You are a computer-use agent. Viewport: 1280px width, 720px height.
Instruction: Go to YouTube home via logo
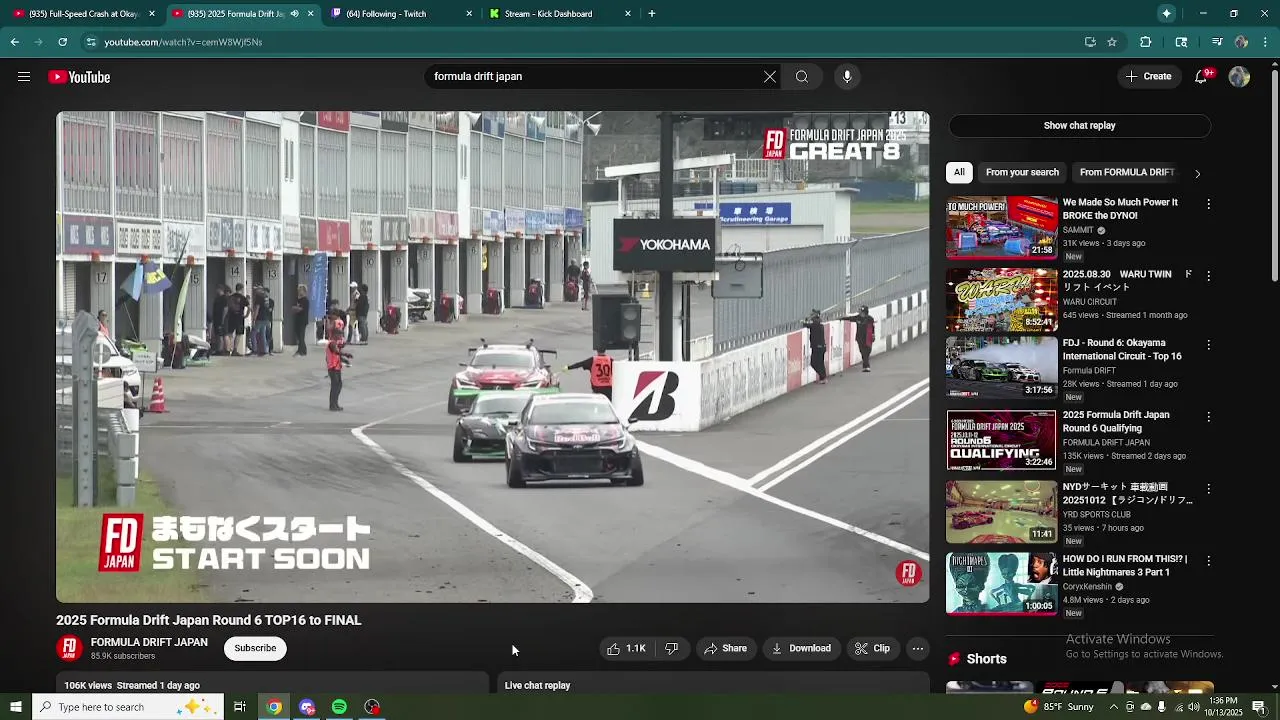tap(79, 77)
